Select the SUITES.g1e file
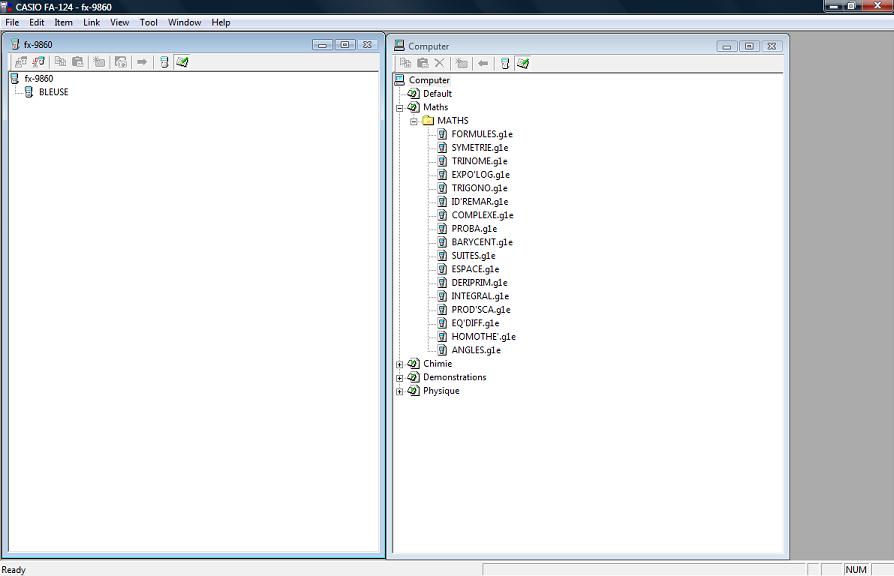 (474, 255)
